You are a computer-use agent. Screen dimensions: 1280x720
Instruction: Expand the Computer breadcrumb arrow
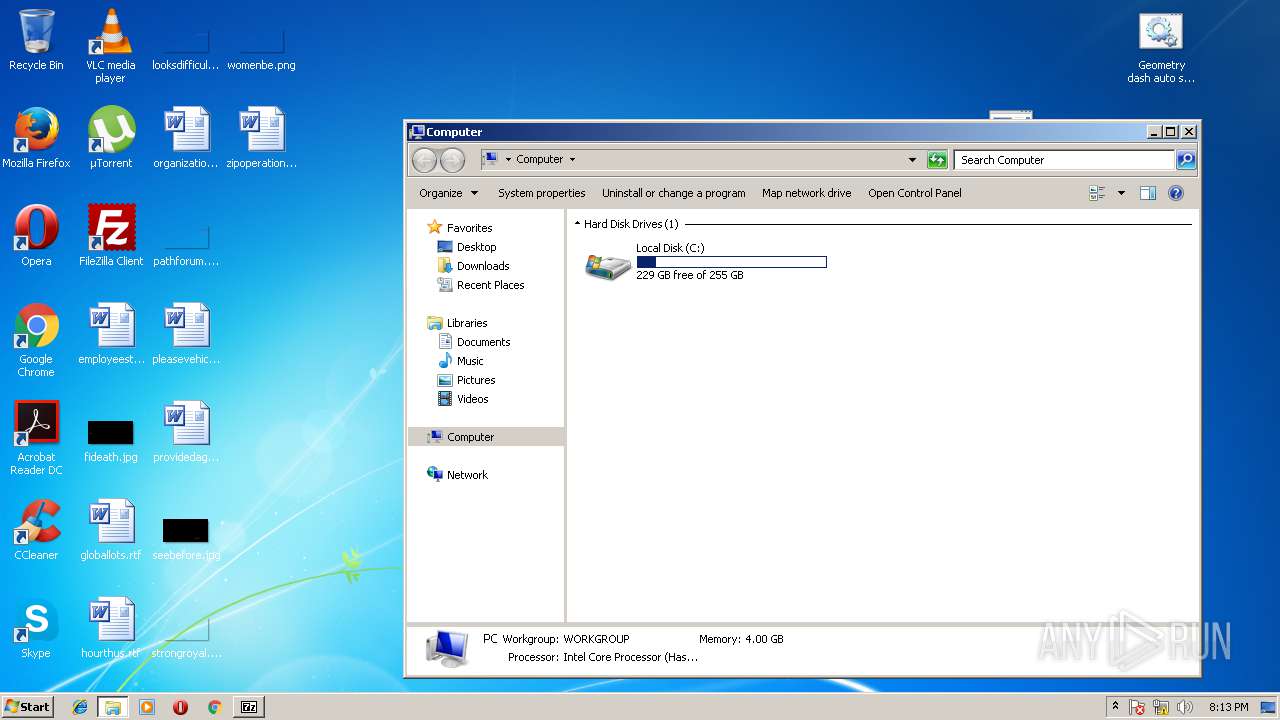(x=572, y=160)
